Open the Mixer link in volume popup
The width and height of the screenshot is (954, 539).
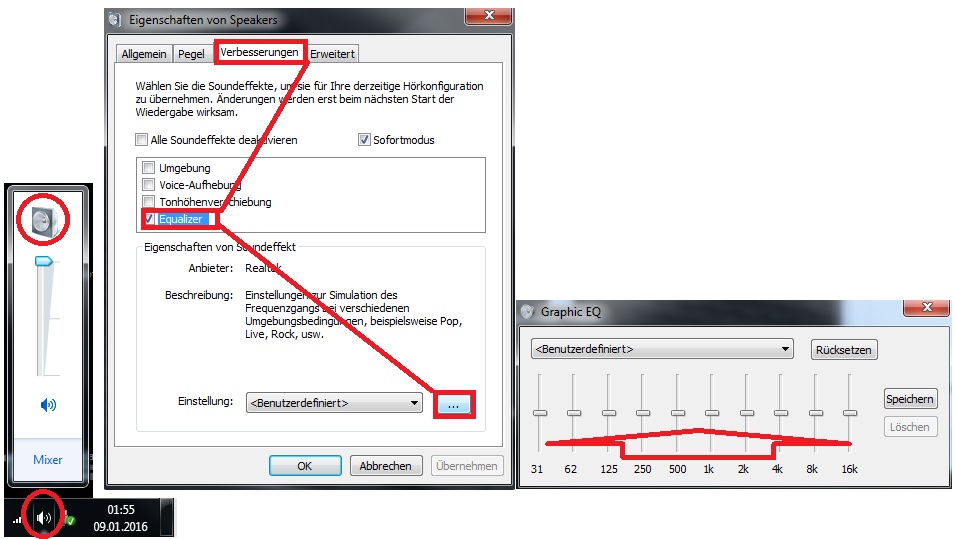pos(47,460)
